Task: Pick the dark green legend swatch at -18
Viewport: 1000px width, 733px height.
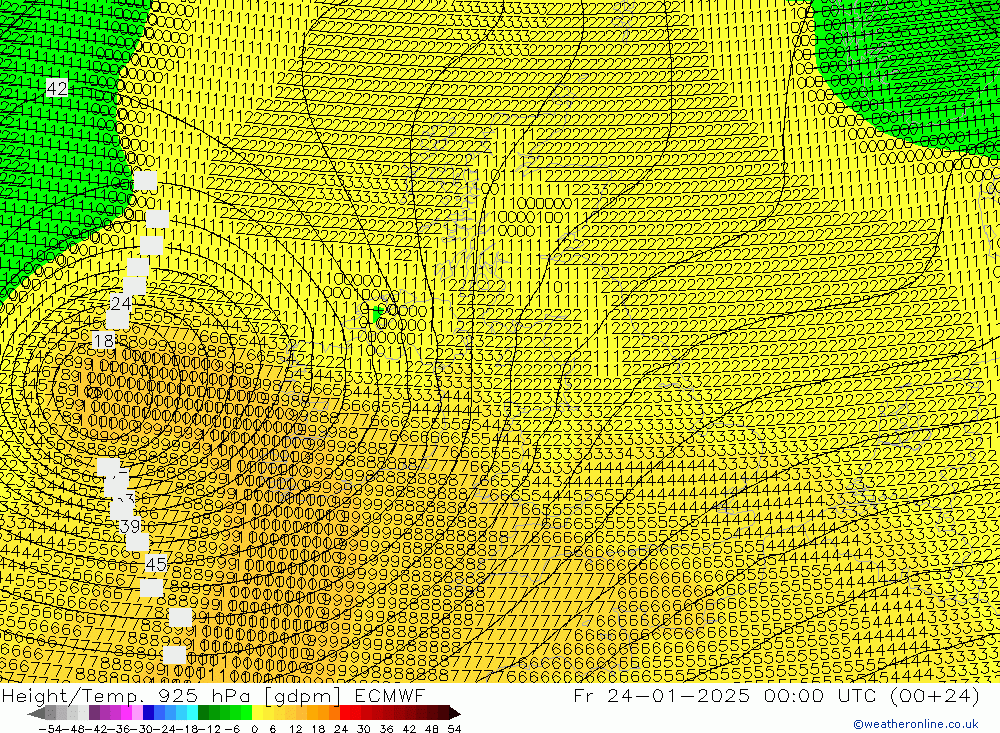Action: pos(203,713)
